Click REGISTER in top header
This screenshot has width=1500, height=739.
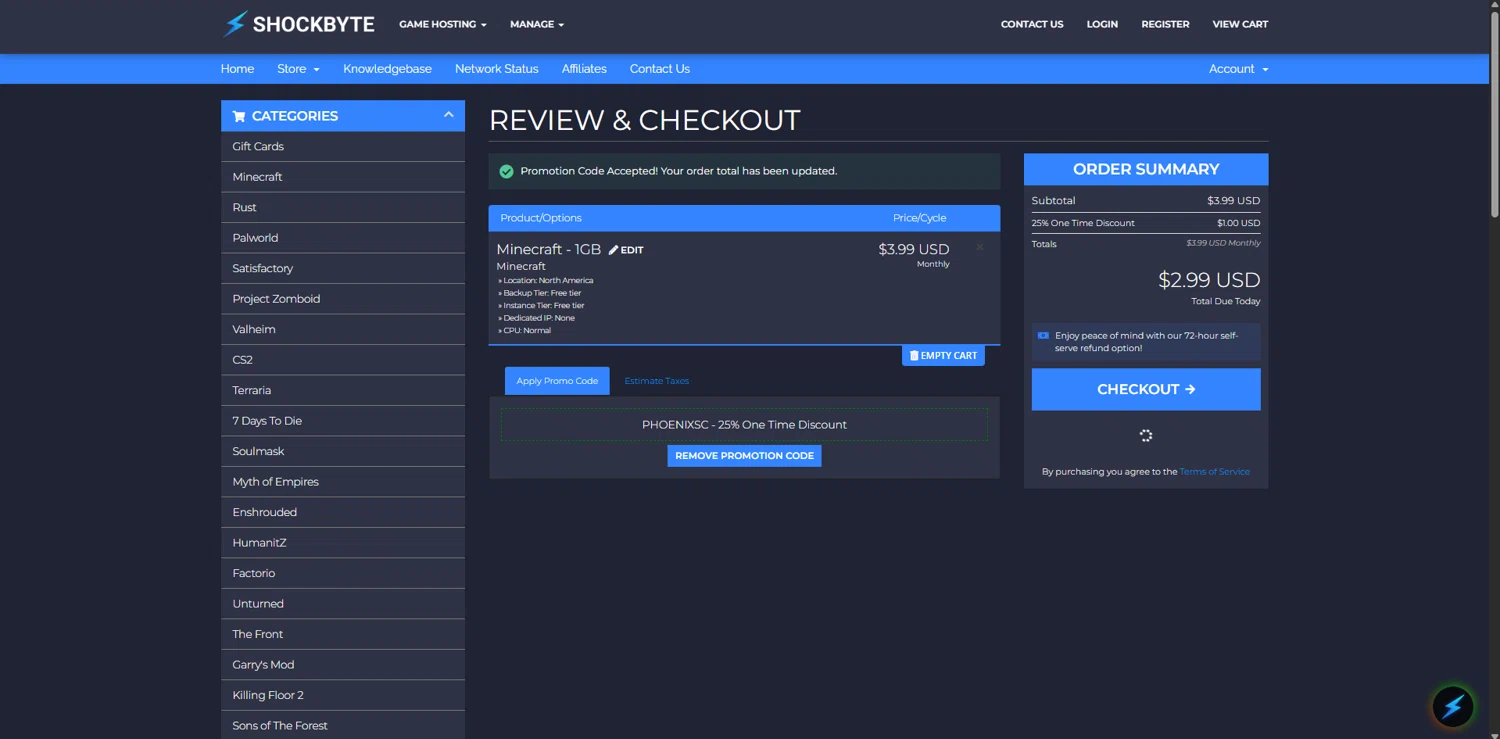point(1165,24)
